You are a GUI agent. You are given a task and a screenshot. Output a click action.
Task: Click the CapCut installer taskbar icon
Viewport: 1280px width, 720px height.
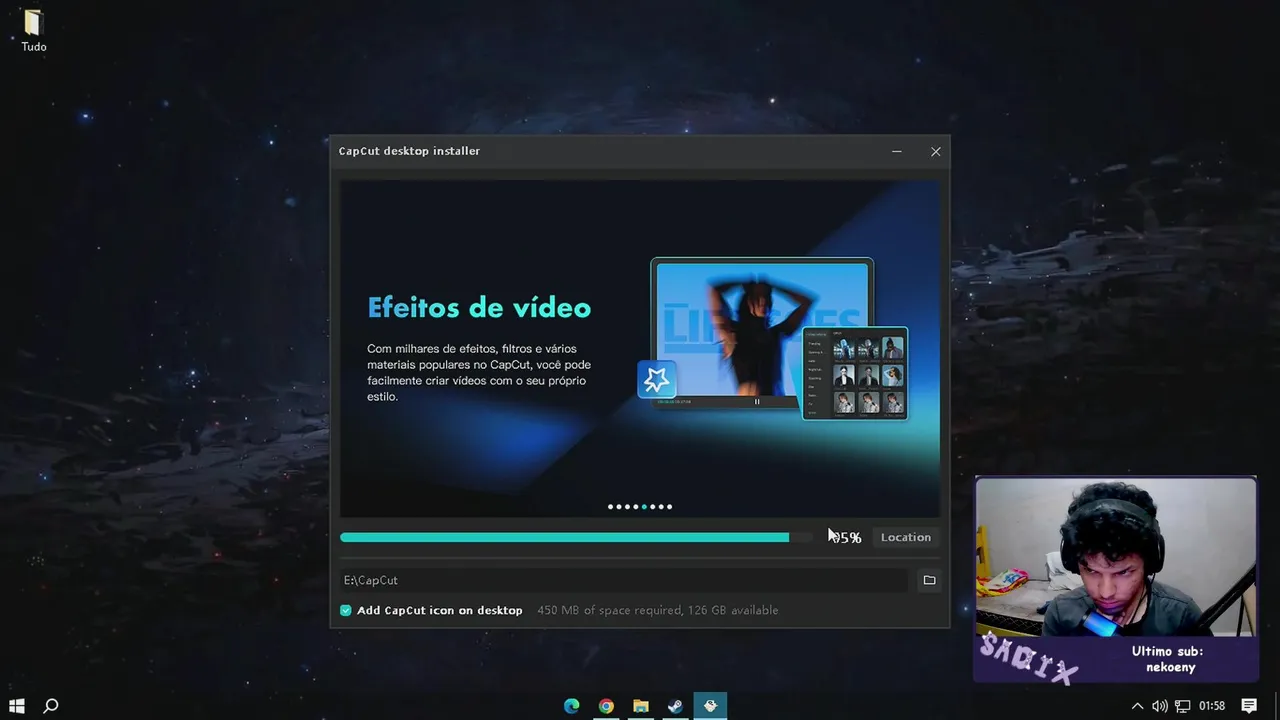710,706
